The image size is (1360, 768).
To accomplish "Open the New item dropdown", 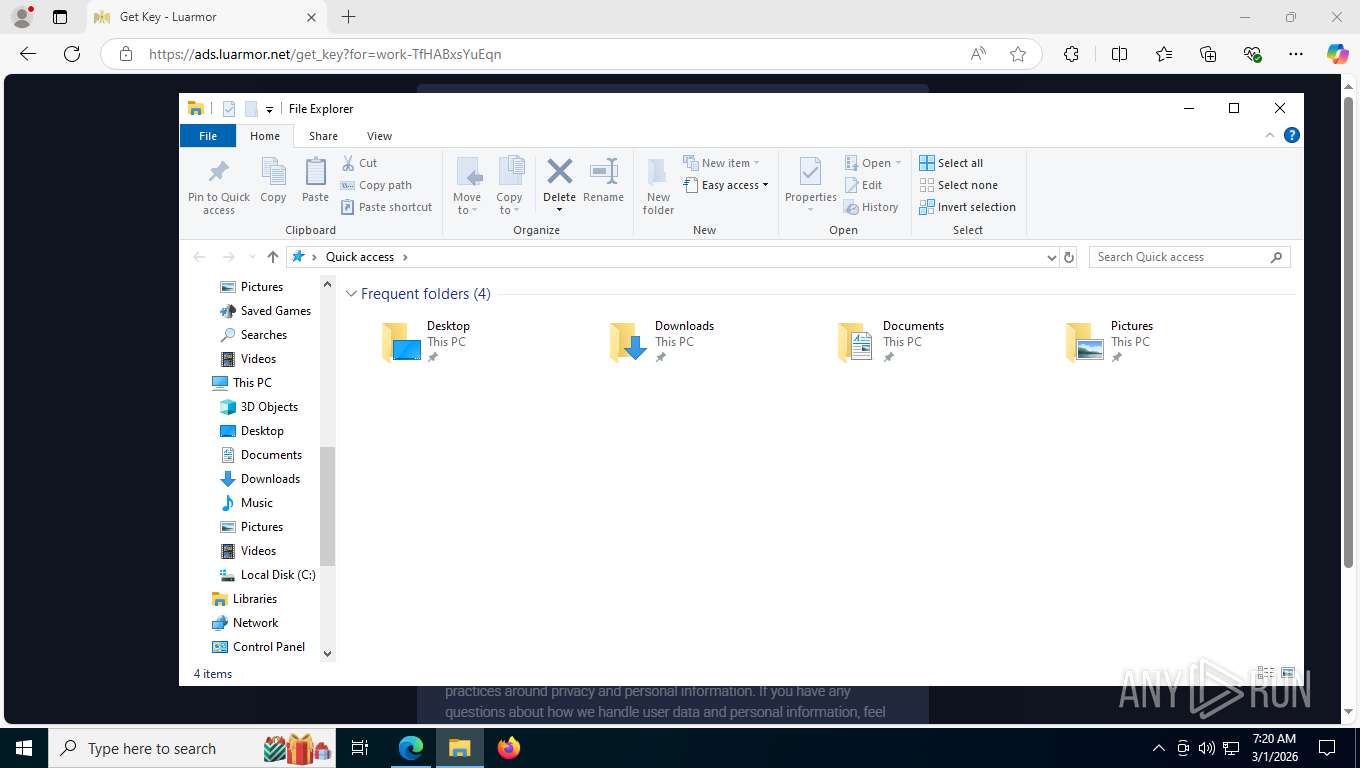I will 722,163.
